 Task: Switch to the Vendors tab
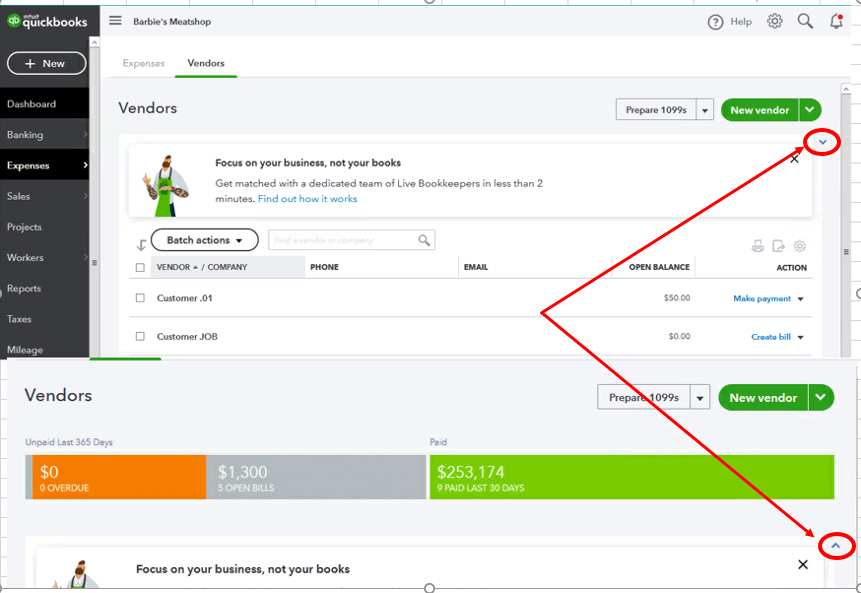click(x=206, y=63)
